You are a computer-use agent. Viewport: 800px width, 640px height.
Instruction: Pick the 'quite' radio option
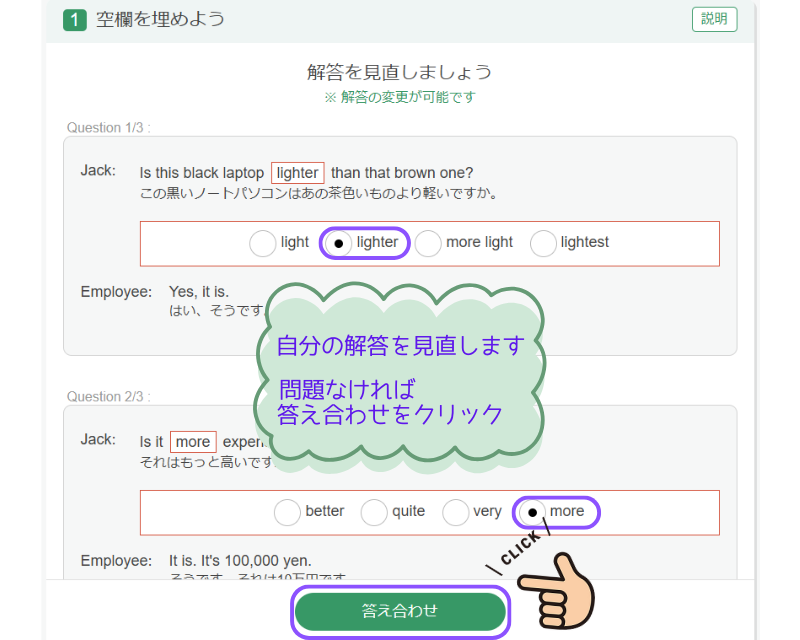click(374, 513)
